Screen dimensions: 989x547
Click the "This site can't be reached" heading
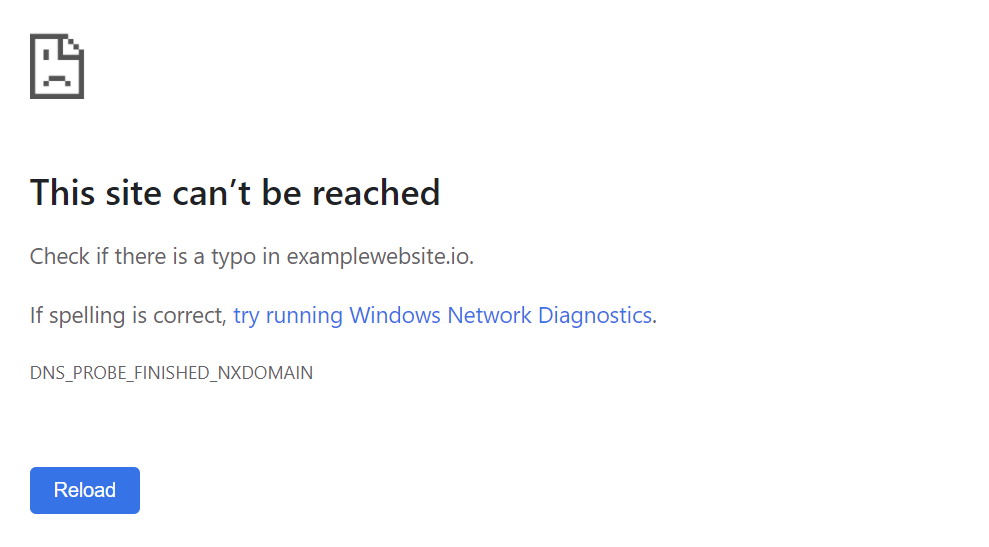pos(235,192)
